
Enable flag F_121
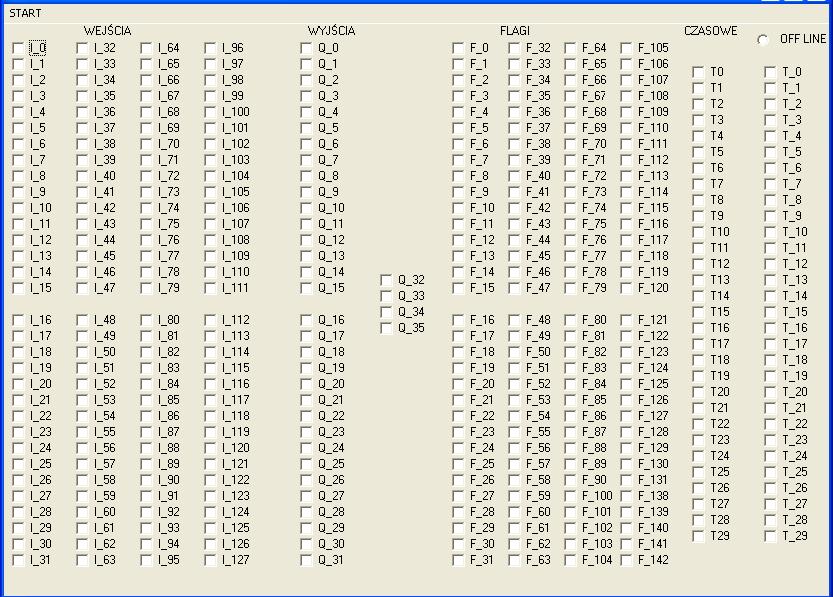(626, 320)
